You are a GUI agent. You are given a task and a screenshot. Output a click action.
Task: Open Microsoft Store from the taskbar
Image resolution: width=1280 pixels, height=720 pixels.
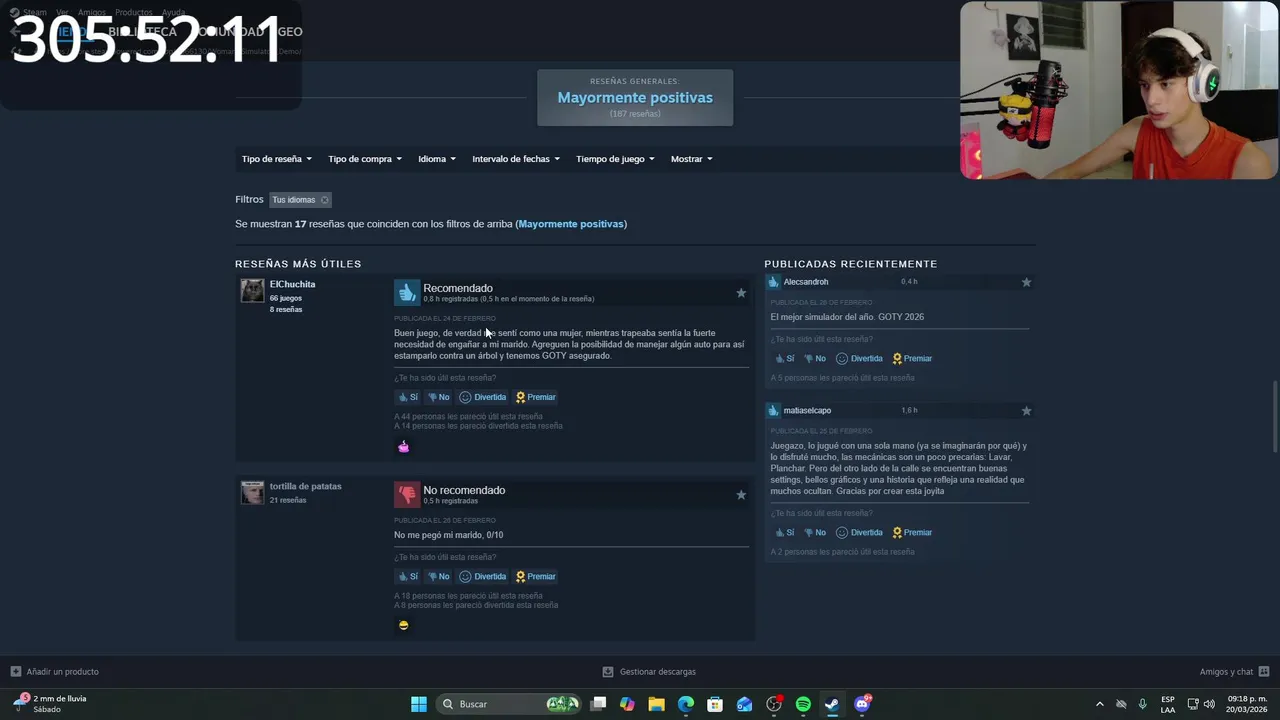(x=715, y=704)
